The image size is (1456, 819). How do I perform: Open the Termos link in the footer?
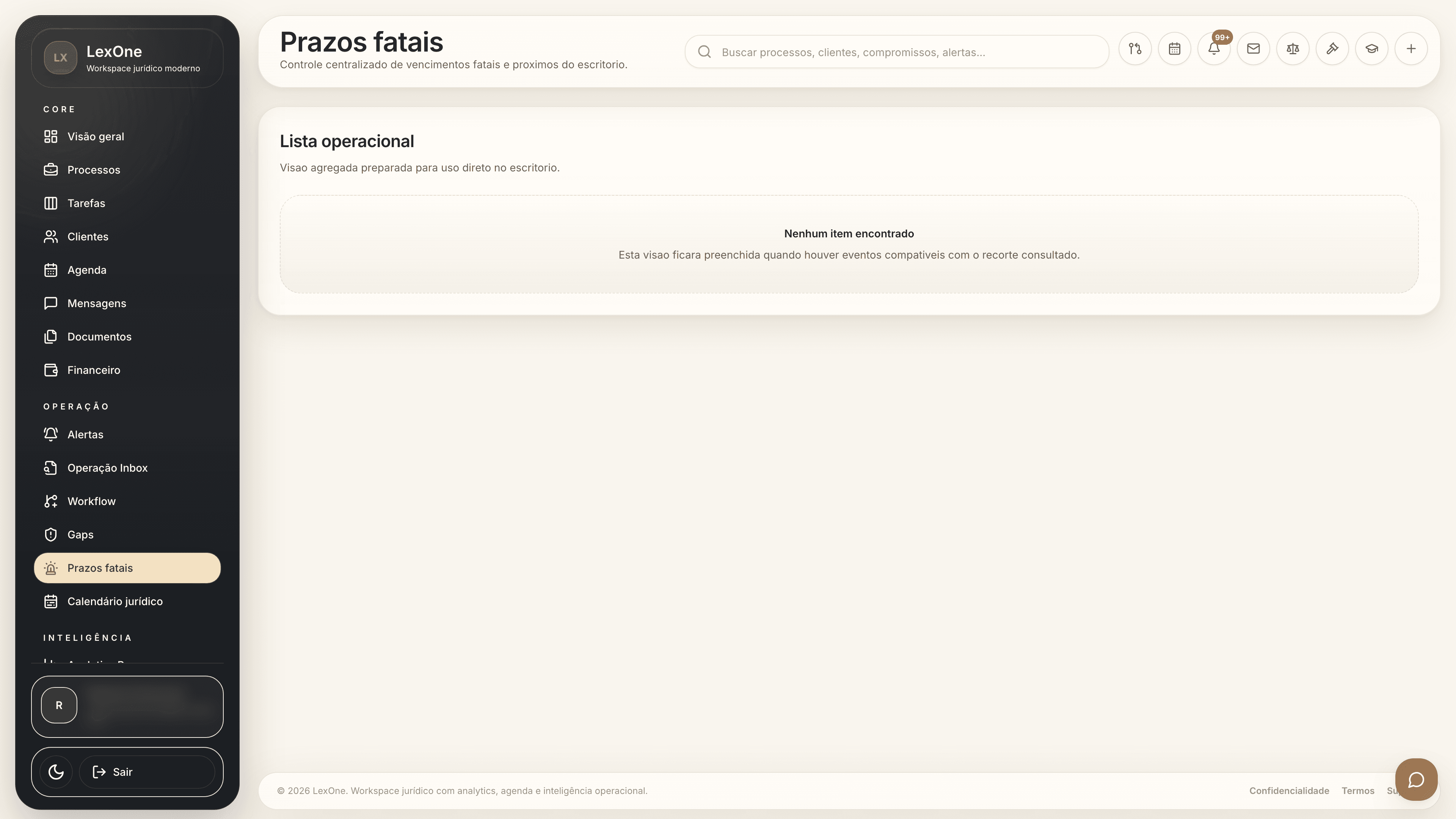point(1358,790)
